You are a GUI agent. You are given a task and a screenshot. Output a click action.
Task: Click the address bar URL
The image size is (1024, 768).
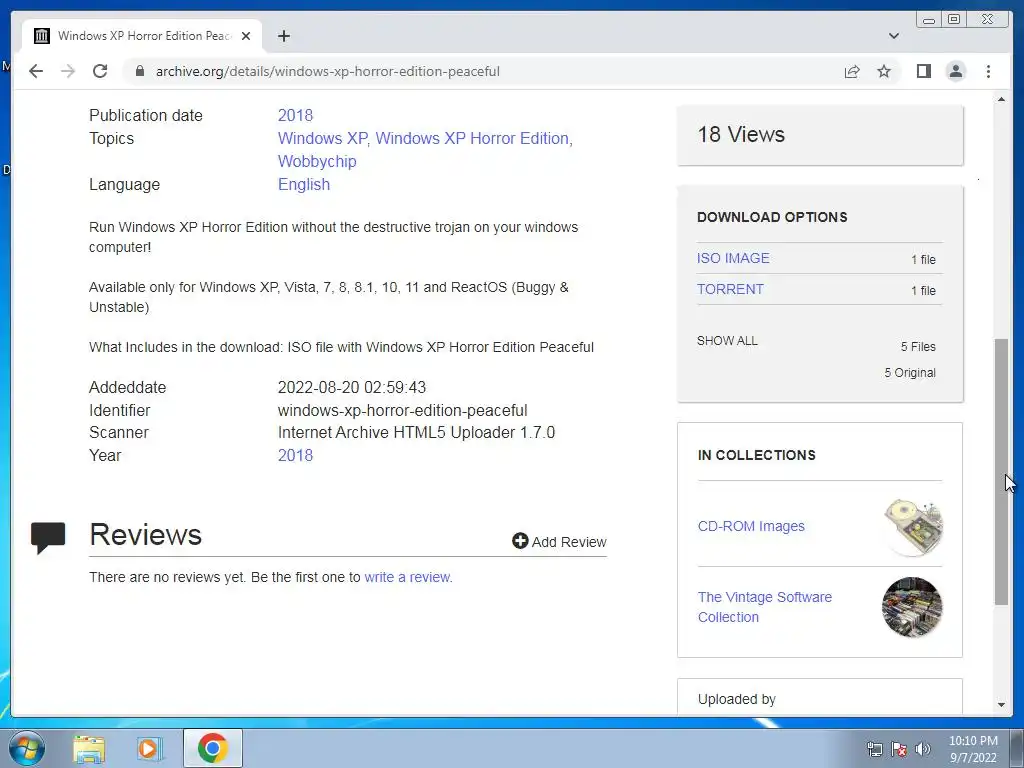point(327,71)
